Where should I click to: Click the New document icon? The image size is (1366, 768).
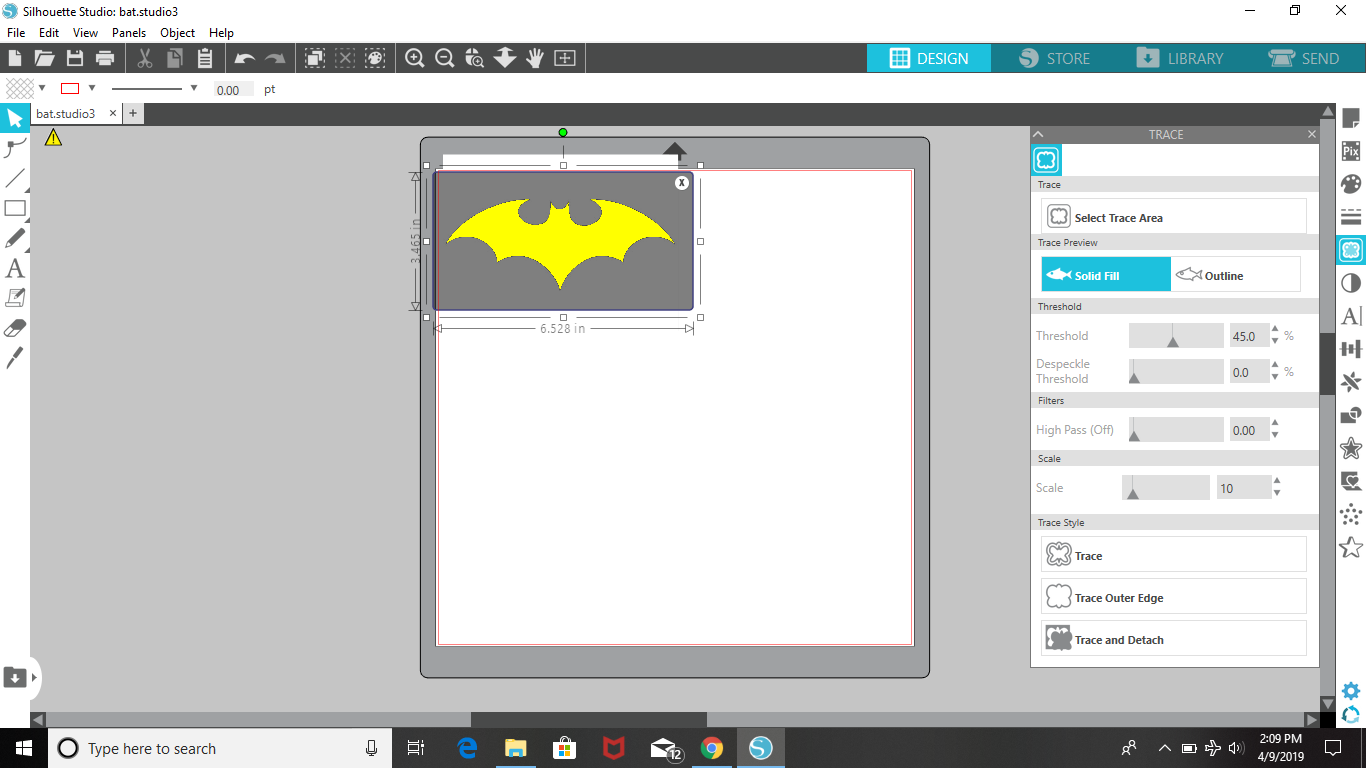pos(15,58)
